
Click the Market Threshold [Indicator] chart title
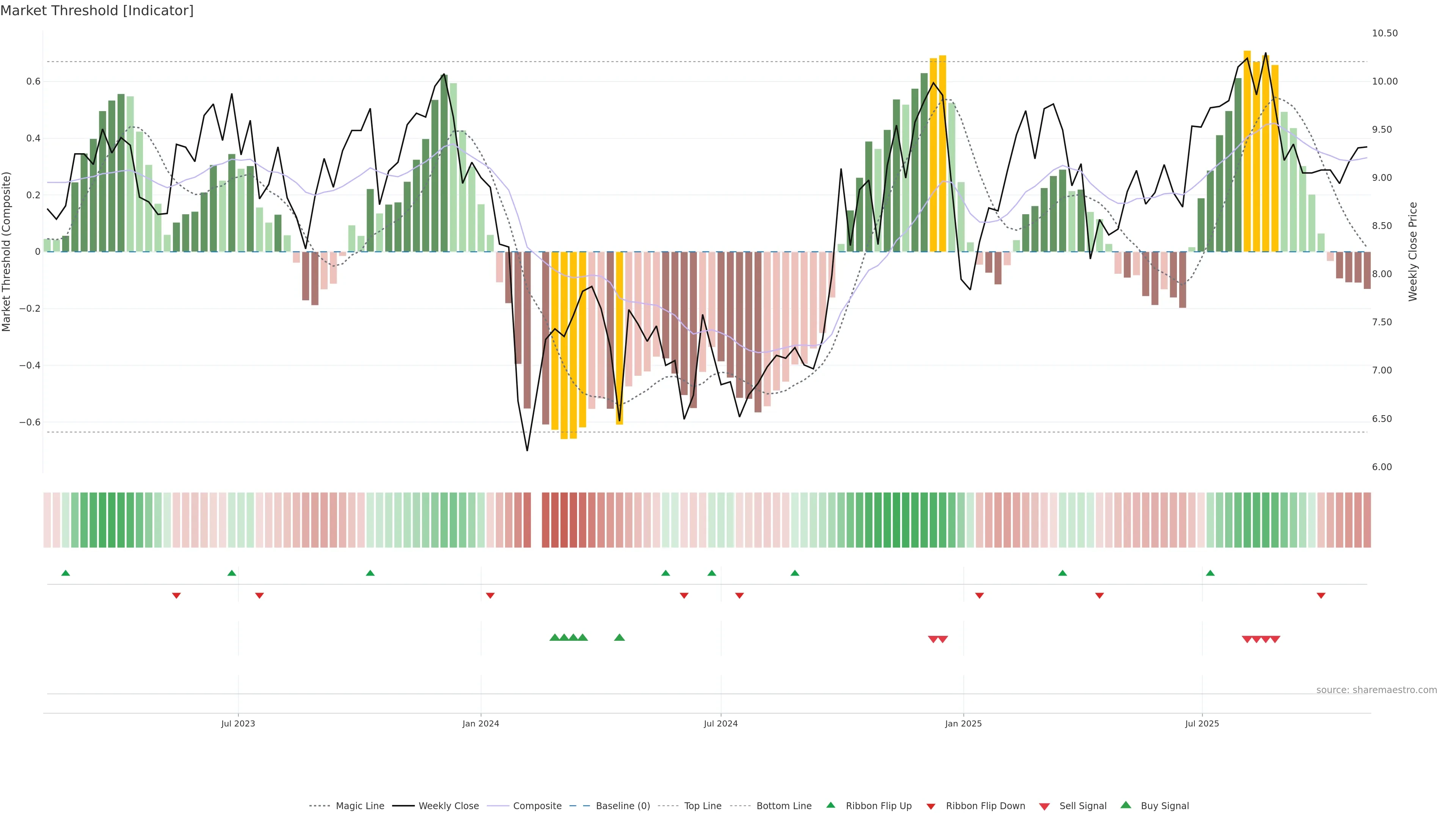[97, 11]
